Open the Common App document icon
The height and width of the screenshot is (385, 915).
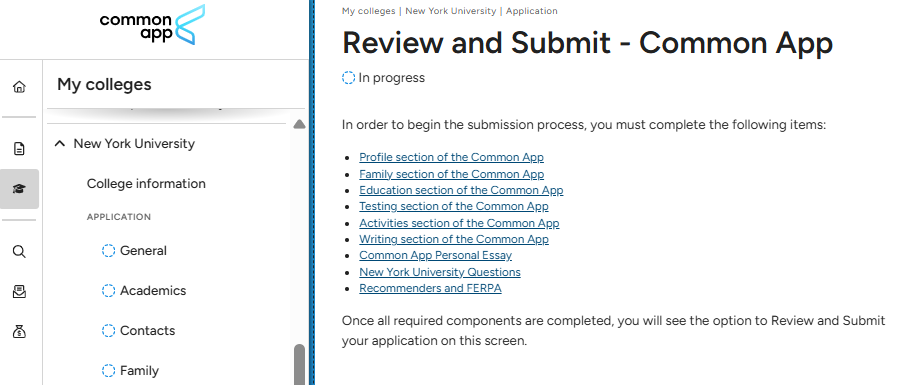point(19,149)
